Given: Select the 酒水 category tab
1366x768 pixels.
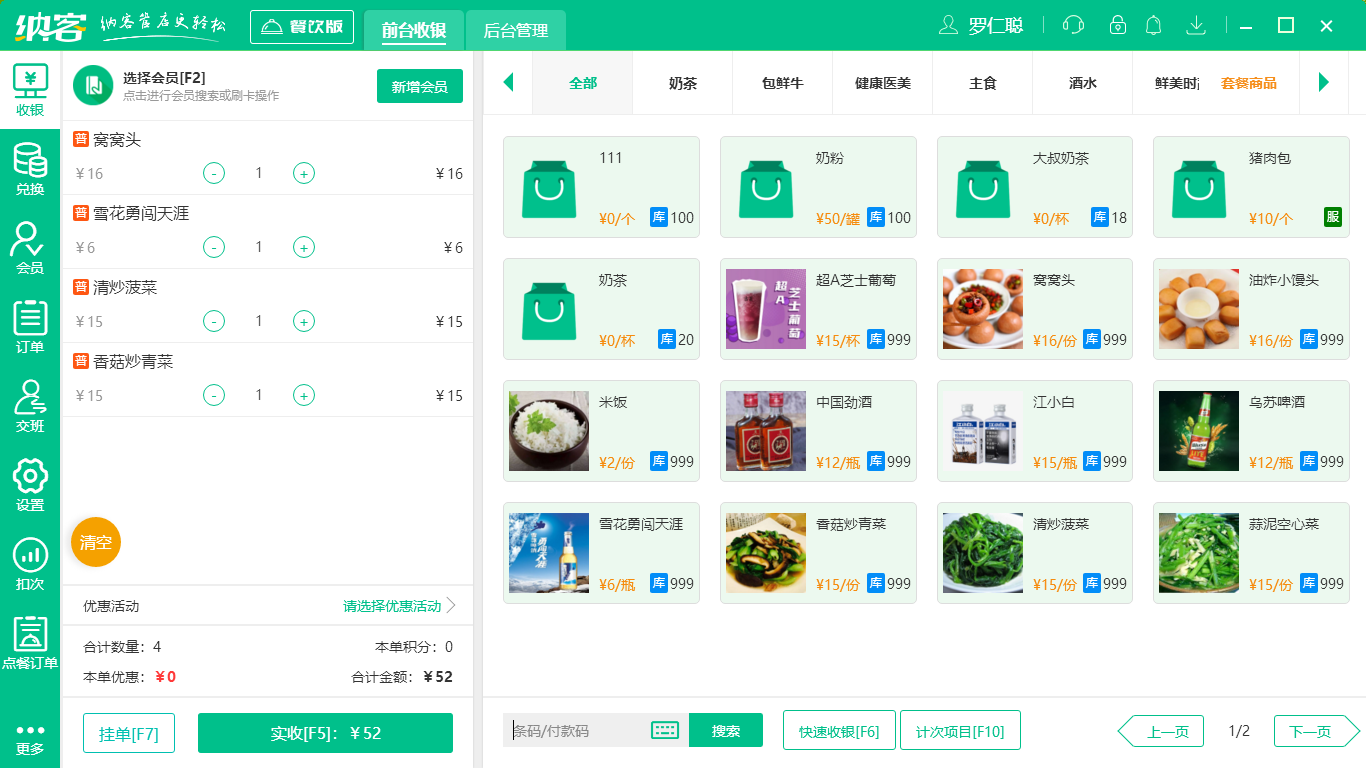Looking at the screenshot, I should coord(1081,84).
